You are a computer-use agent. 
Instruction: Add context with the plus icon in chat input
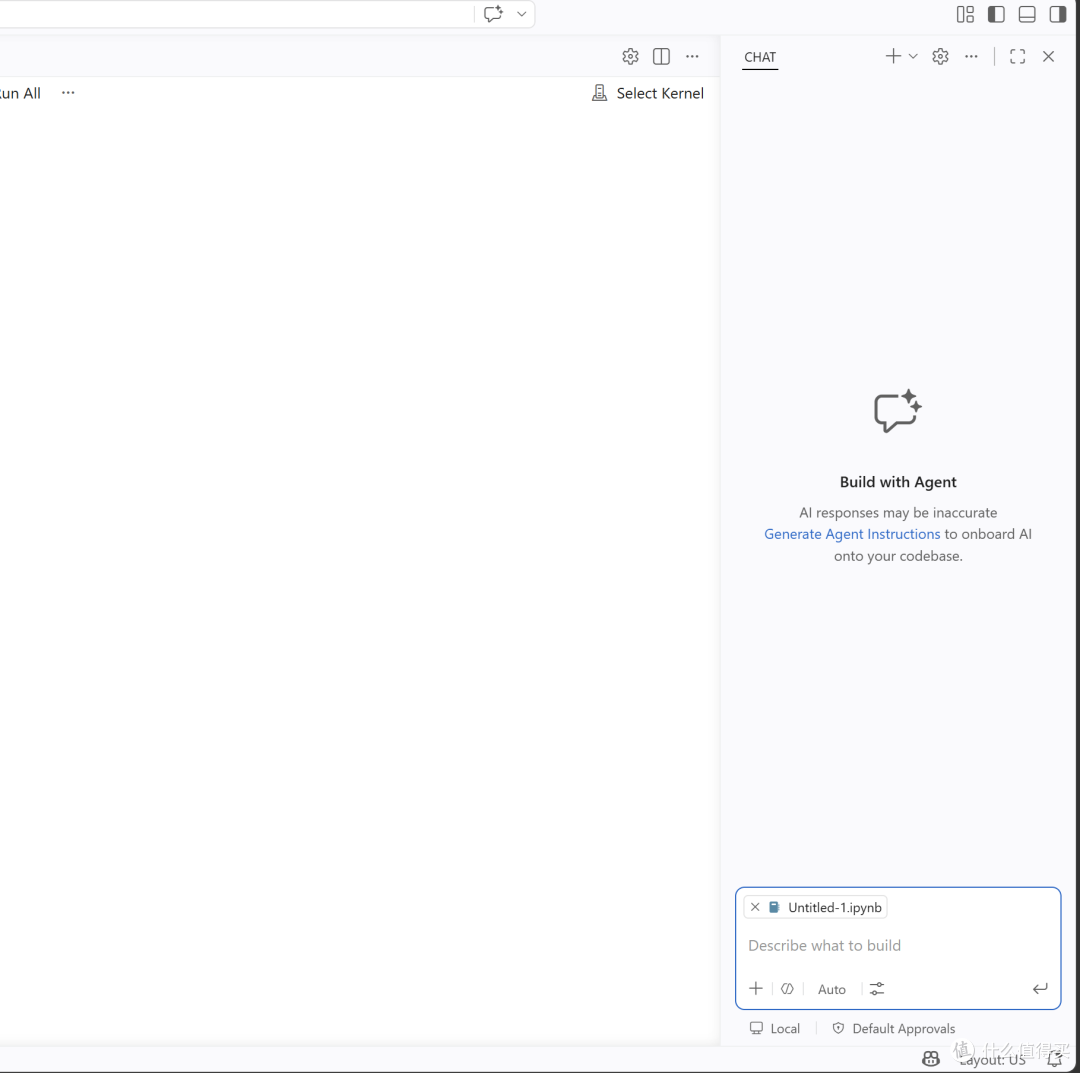[x=756, y=988]
